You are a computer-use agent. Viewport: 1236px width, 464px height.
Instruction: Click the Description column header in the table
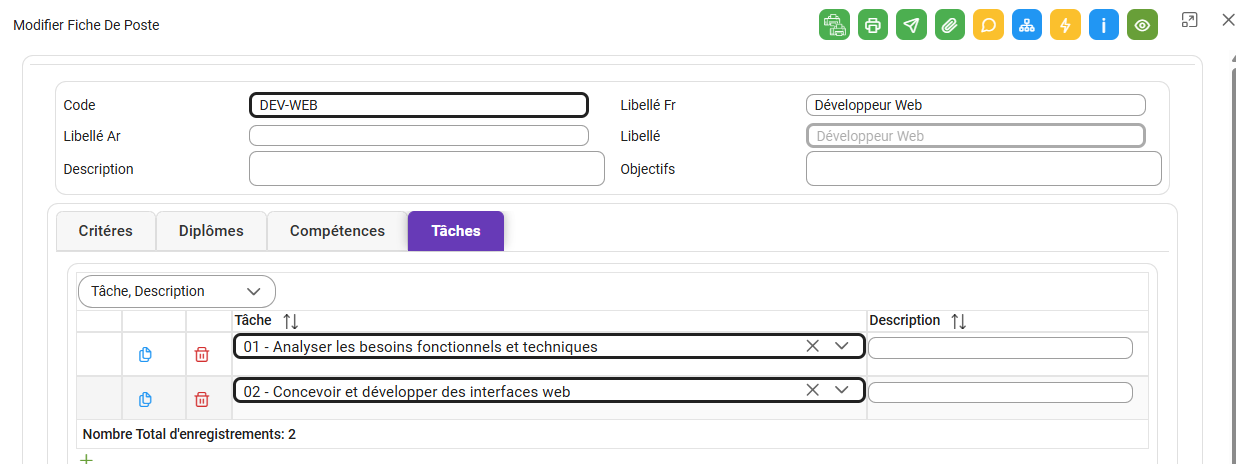[905, 320]
